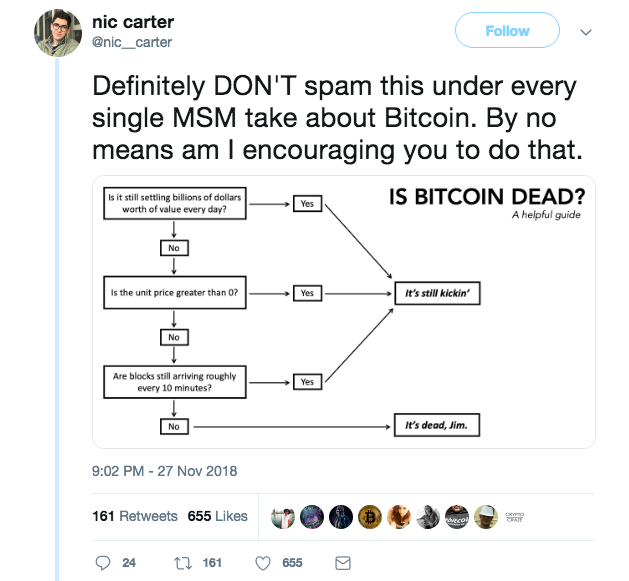View the 161 Retweets list
The height and width of the screenshot is (581, 629).
pyautogui.click(x=134, y=516)
